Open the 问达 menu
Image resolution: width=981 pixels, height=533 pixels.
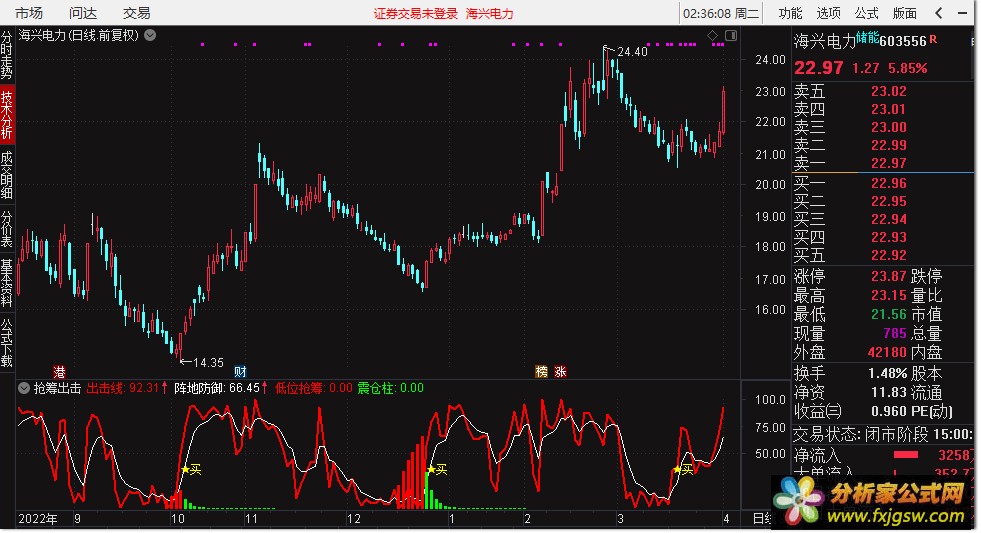point(83,13)
